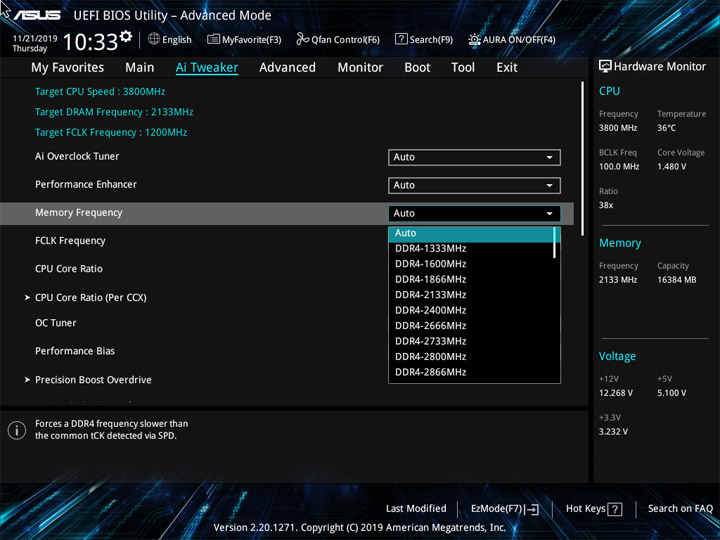This screenshot has width=720, height=540.
Task: Expand CPU Core Ratio (Per CCX)
Action: tap(91, 298)
